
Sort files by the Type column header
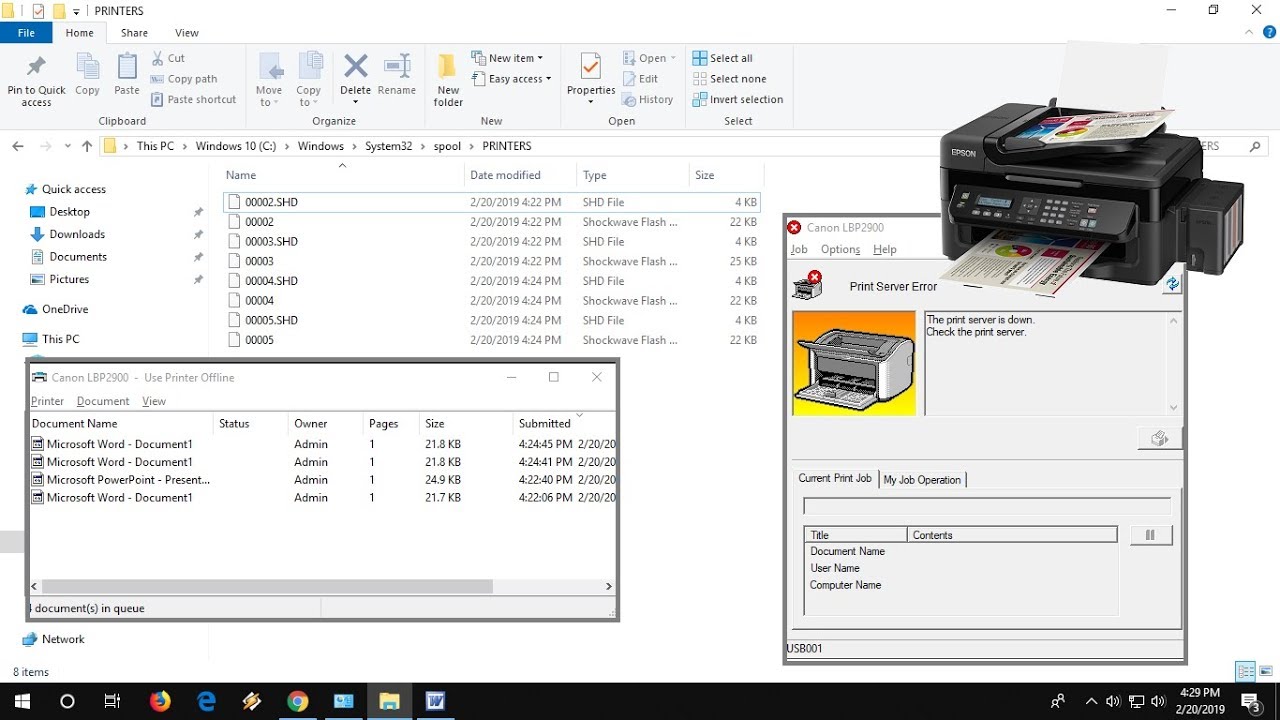click(x=595, y=175)
